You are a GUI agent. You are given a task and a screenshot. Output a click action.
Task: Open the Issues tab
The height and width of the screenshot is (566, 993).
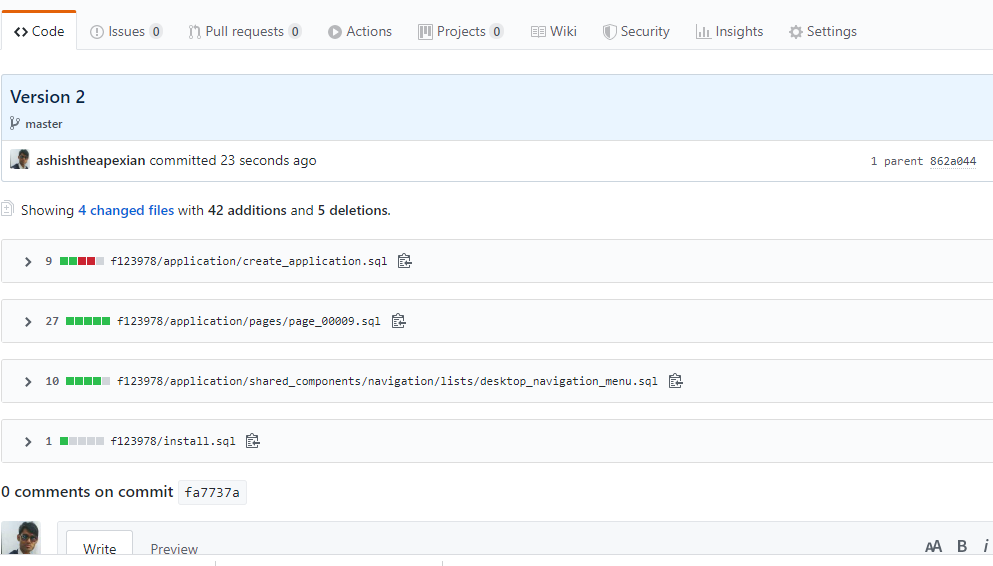(126, 32)
